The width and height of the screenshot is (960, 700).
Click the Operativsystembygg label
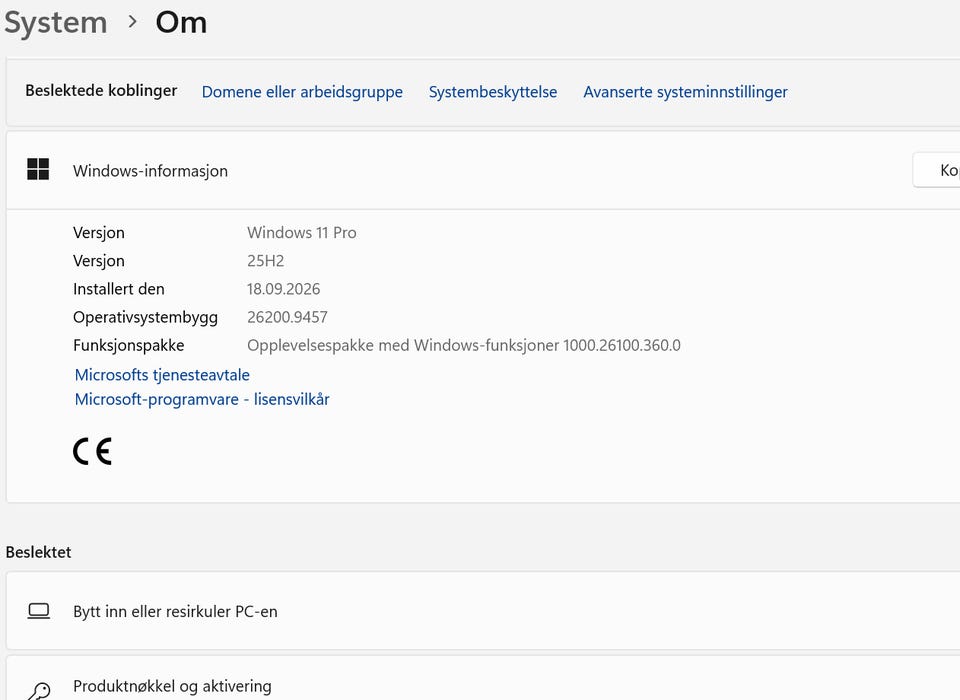145,317
